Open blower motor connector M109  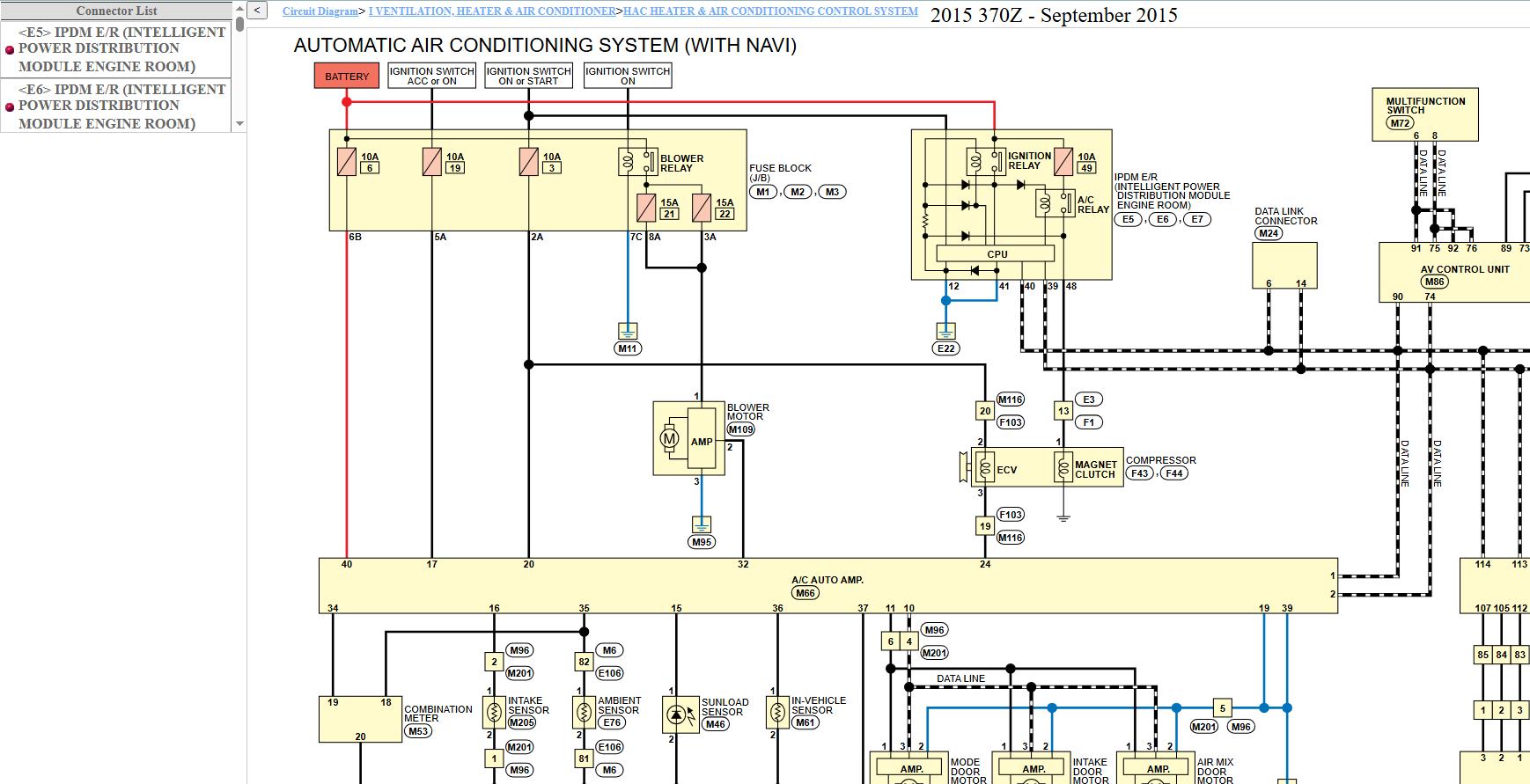[741, 429]
